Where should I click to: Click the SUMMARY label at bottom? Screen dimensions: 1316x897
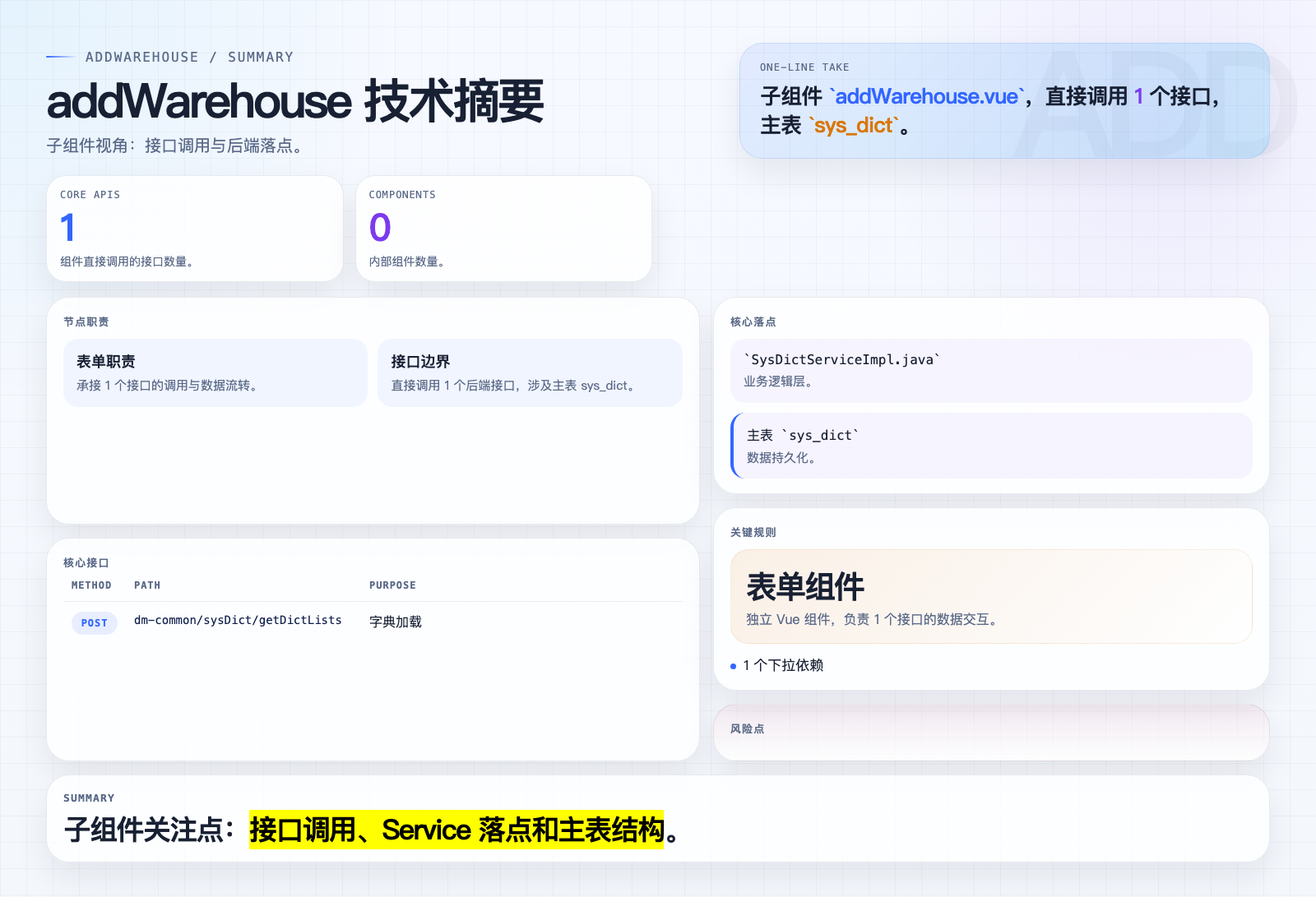[89, 798]
